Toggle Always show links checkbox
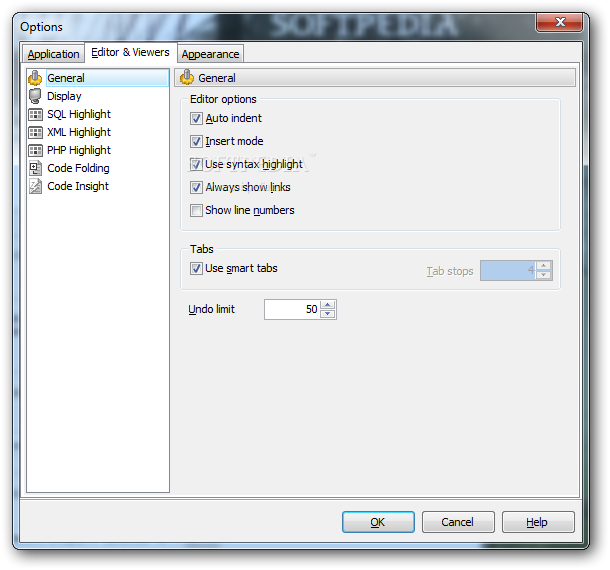Image resolution: width=610 pixels, height=570 pixels. coord(196,188)
